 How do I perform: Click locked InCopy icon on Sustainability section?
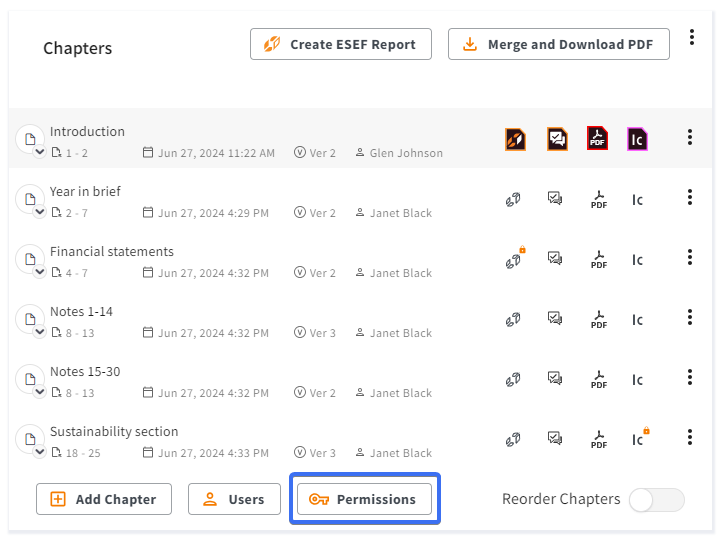point(640,438)
